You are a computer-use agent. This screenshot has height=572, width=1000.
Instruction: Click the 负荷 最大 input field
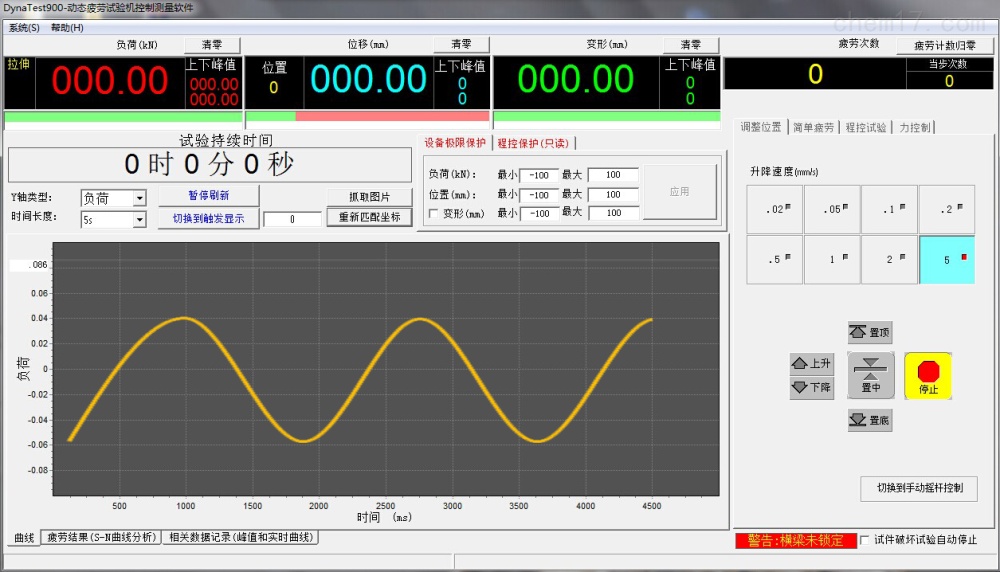click(613, 175)
